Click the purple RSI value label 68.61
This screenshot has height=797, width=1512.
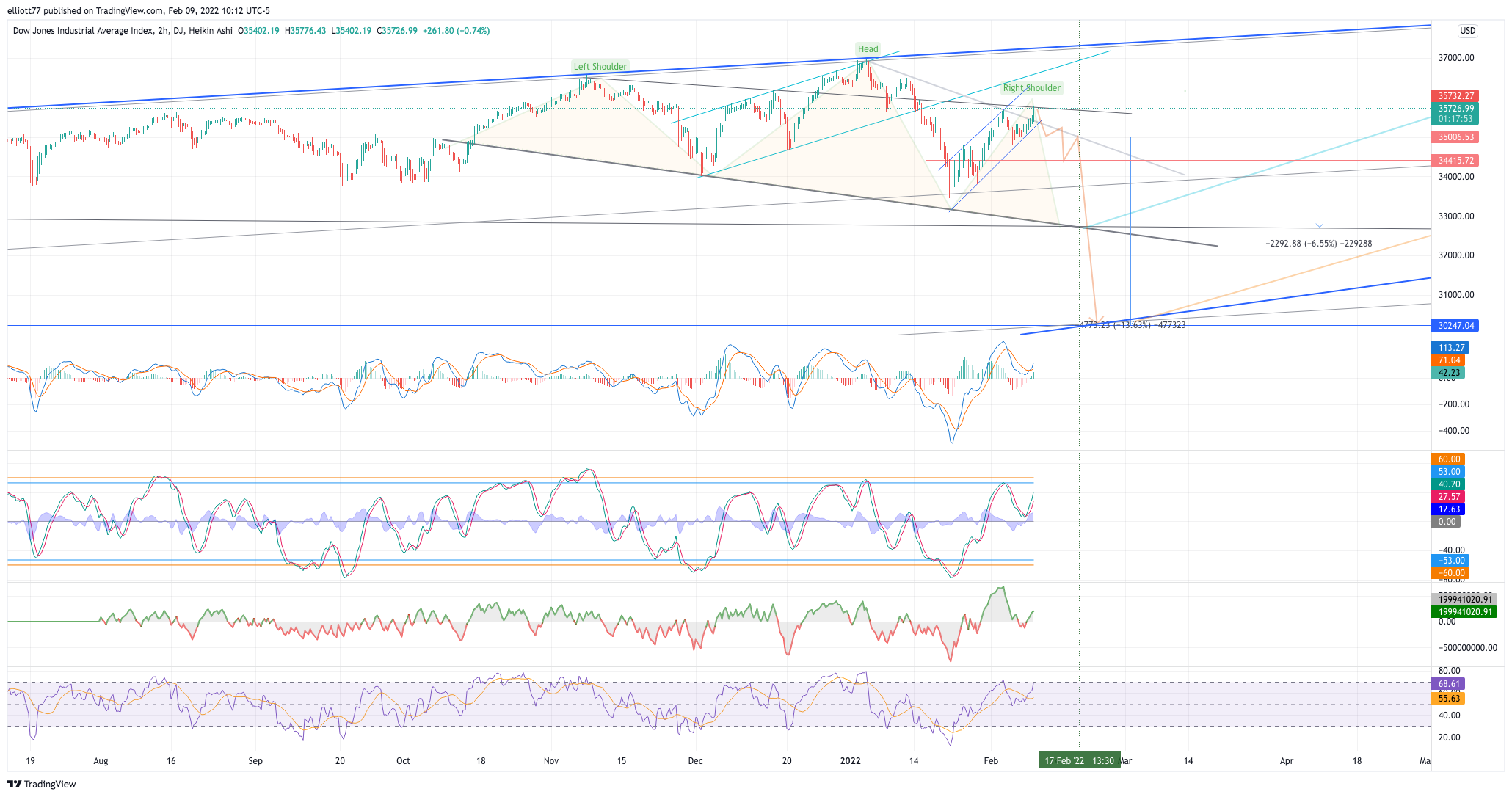[x=1448, y=684]
